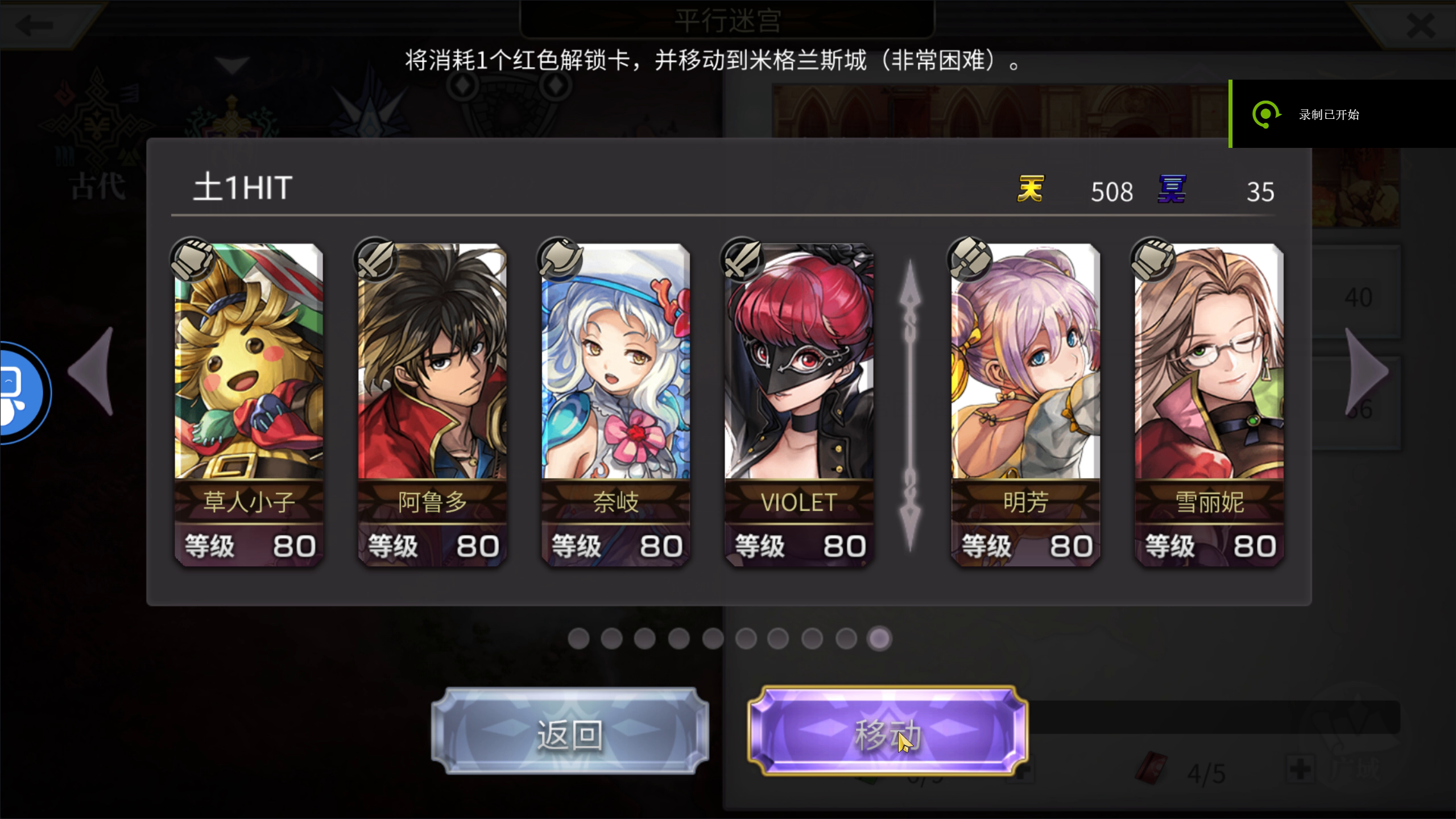Click the 土1HIT party name
This screenshot has width=1456, height=819.
click(243, 188)
